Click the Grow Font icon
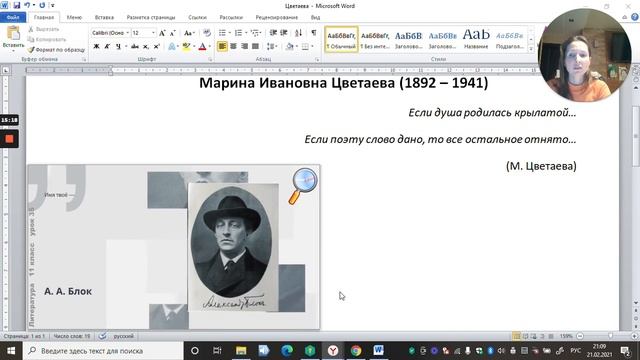 [162, 33]
